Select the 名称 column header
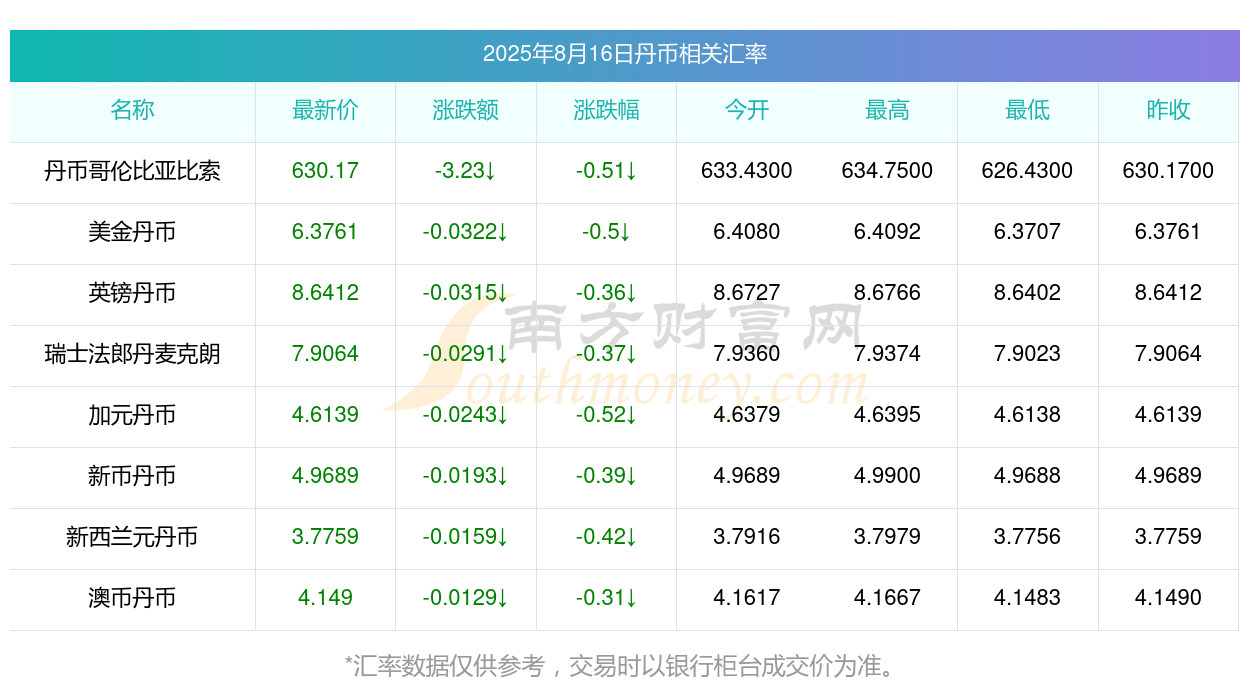 tap(133, 110)
